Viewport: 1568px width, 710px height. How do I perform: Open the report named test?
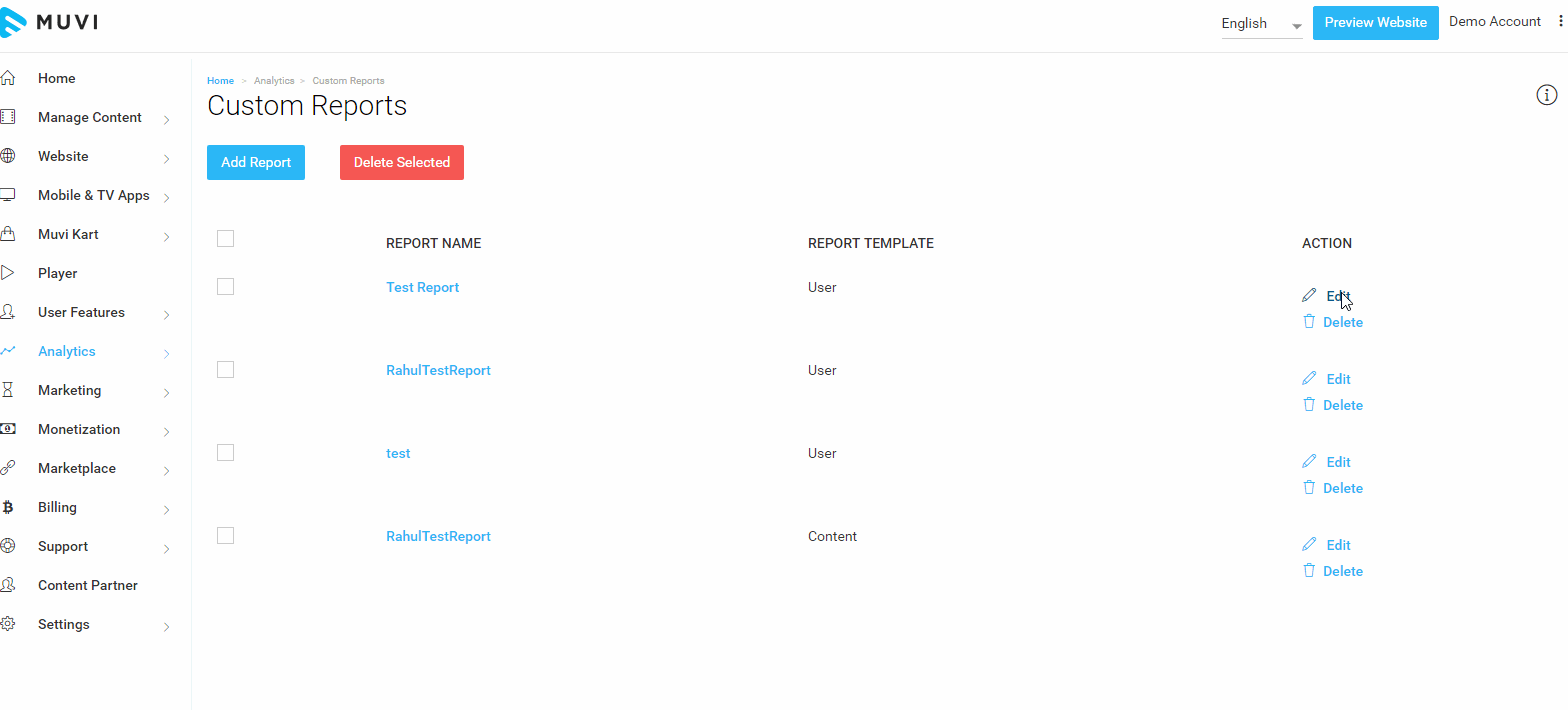398,453
